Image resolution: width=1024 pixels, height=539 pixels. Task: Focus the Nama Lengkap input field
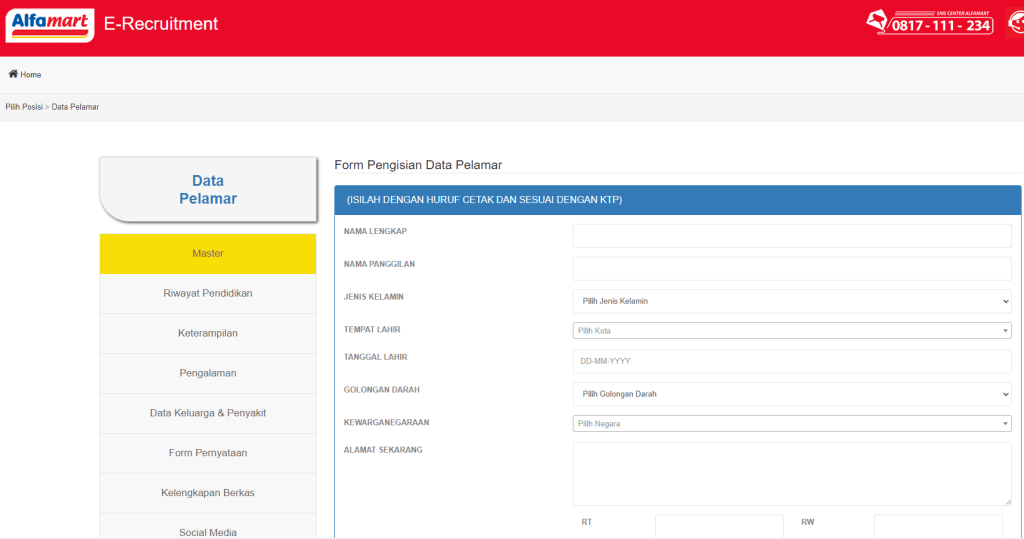[792, 236]
